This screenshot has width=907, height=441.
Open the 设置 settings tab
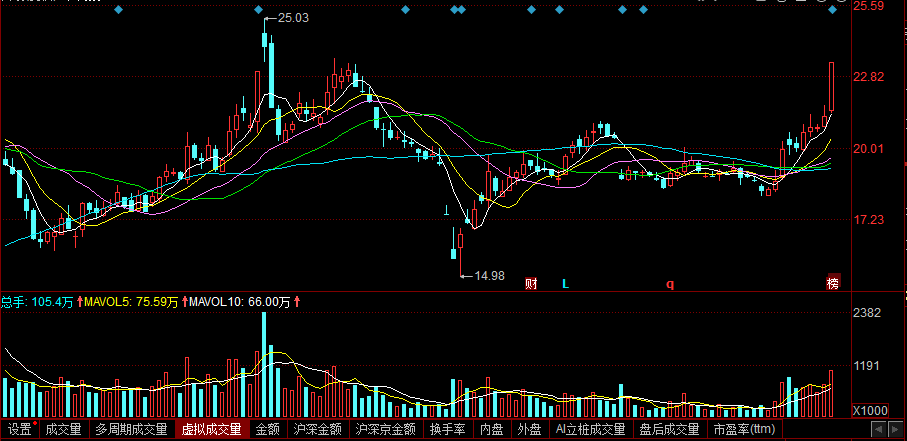pos(20,429)
